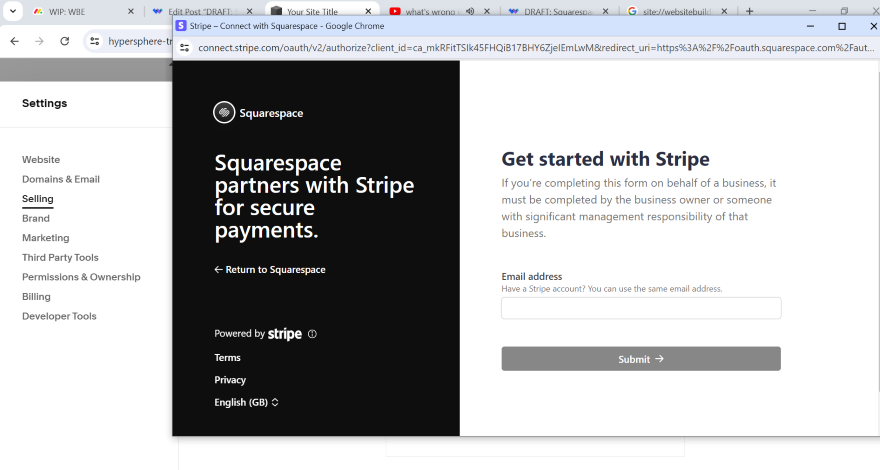Open the English (GB) language selector
The image size is (880, 470).
pyautogui.click(x=246, y=403)
